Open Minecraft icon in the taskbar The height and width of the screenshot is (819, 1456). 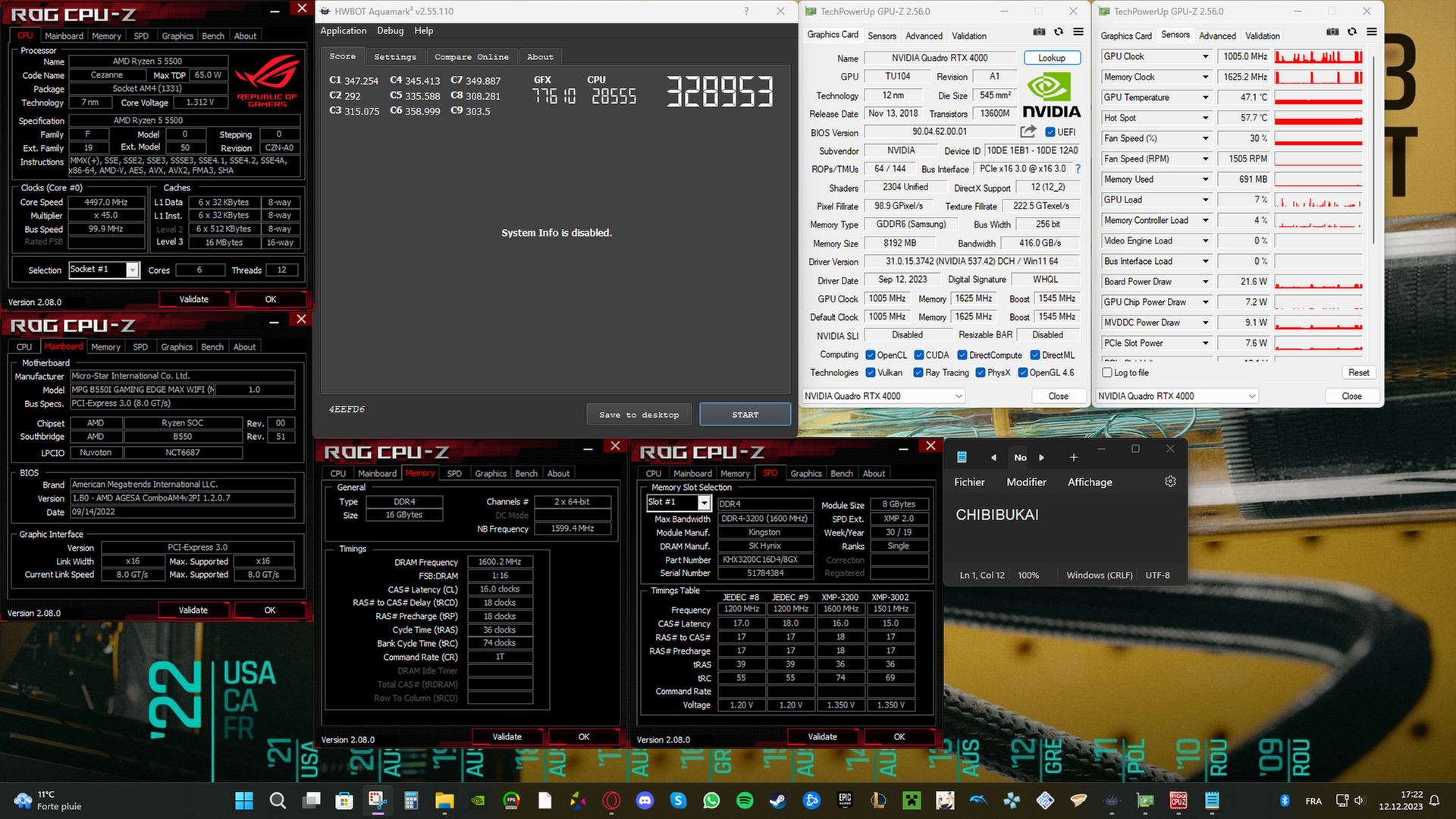[x=912, y=801]
